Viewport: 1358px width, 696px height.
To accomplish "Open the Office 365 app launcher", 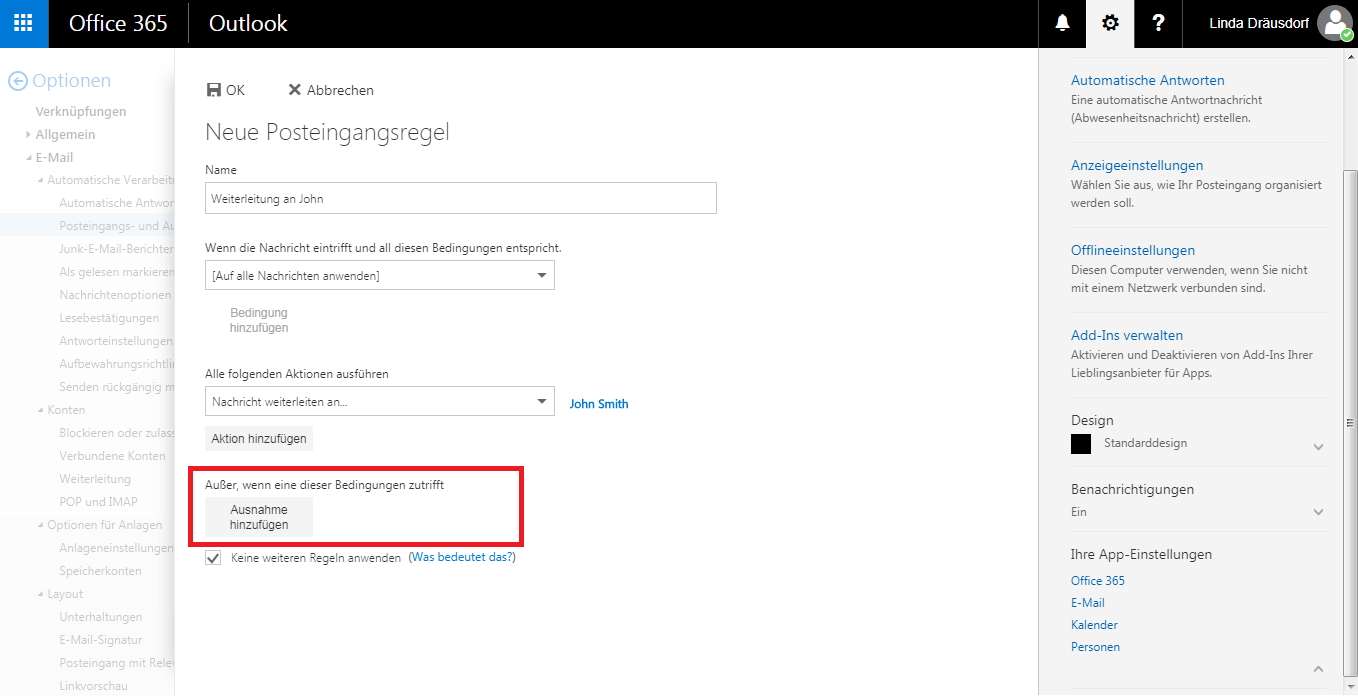I will pos(21,22).
